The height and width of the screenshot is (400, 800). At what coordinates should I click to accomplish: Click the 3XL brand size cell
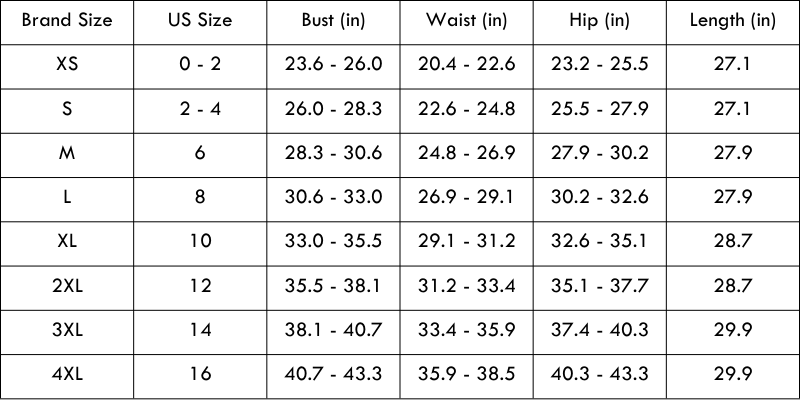(67, 329)
